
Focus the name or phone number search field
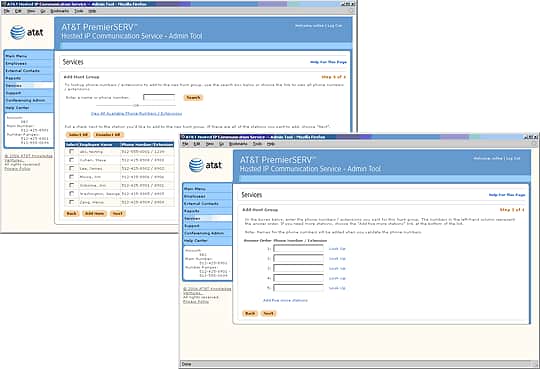point(159,98)
